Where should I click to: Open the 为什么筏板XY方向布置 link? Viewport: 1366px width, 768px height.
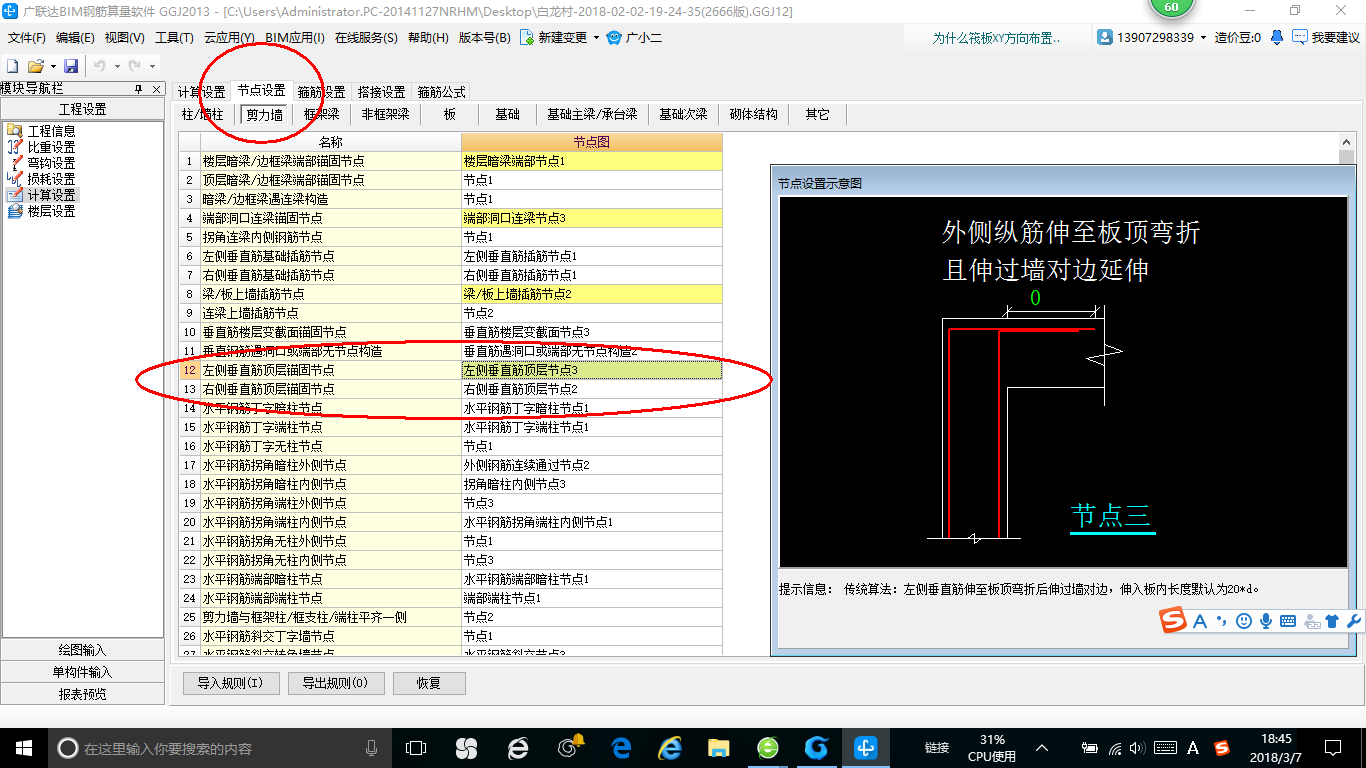996,38
